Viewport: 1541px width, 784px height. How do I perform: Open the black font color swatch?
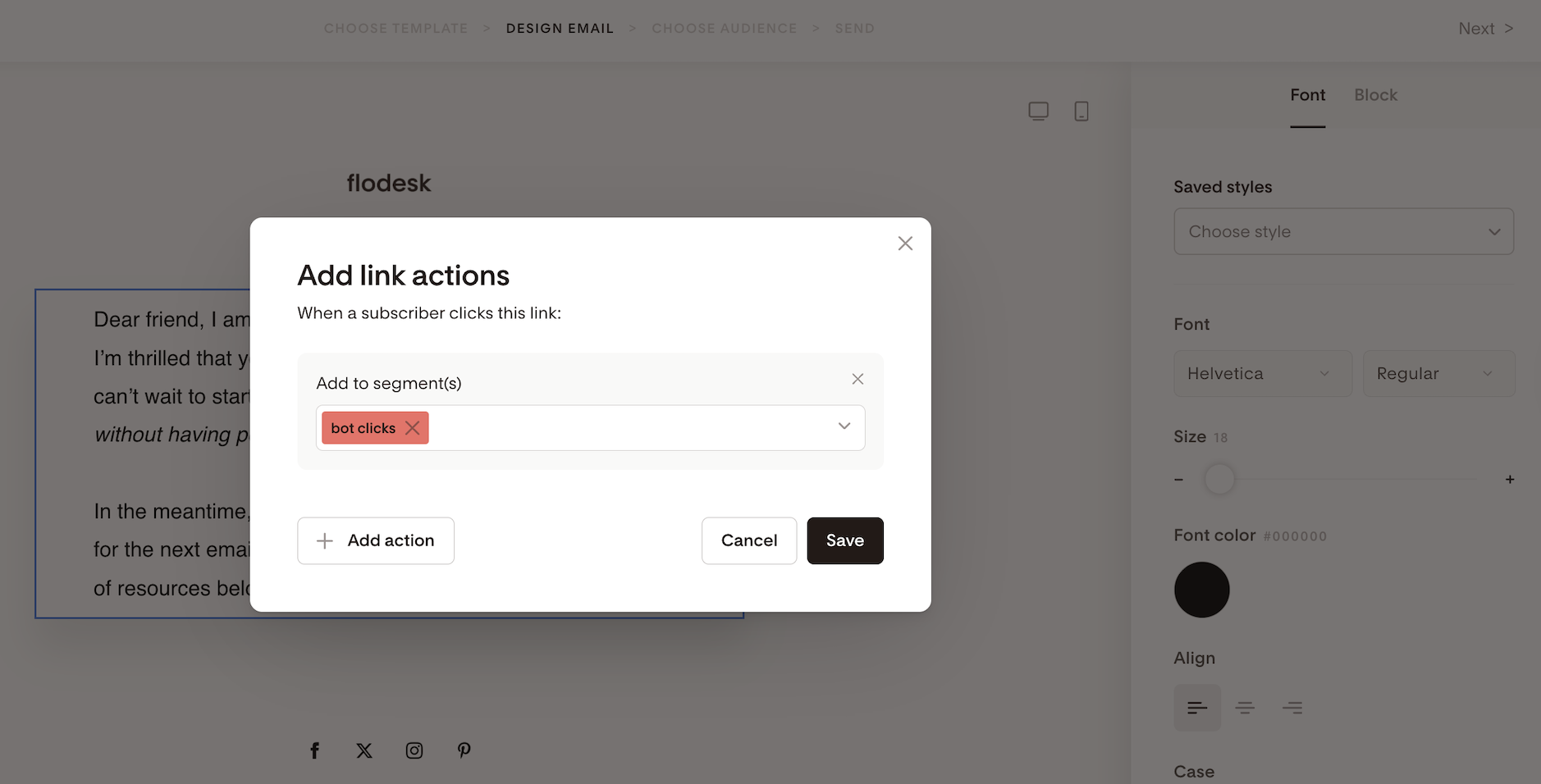[x=1201, y=590]
